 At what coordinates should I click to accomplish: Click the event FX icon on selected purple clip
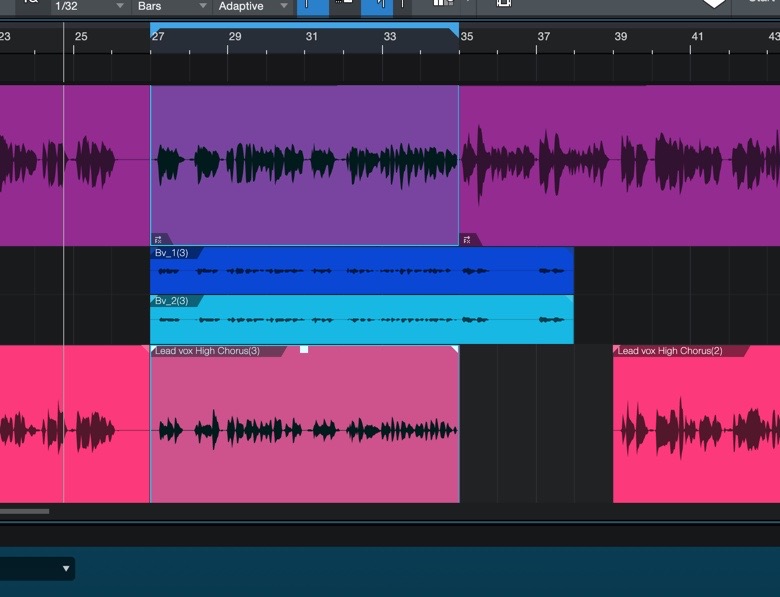pyautogui.click(x=157, y=240)
